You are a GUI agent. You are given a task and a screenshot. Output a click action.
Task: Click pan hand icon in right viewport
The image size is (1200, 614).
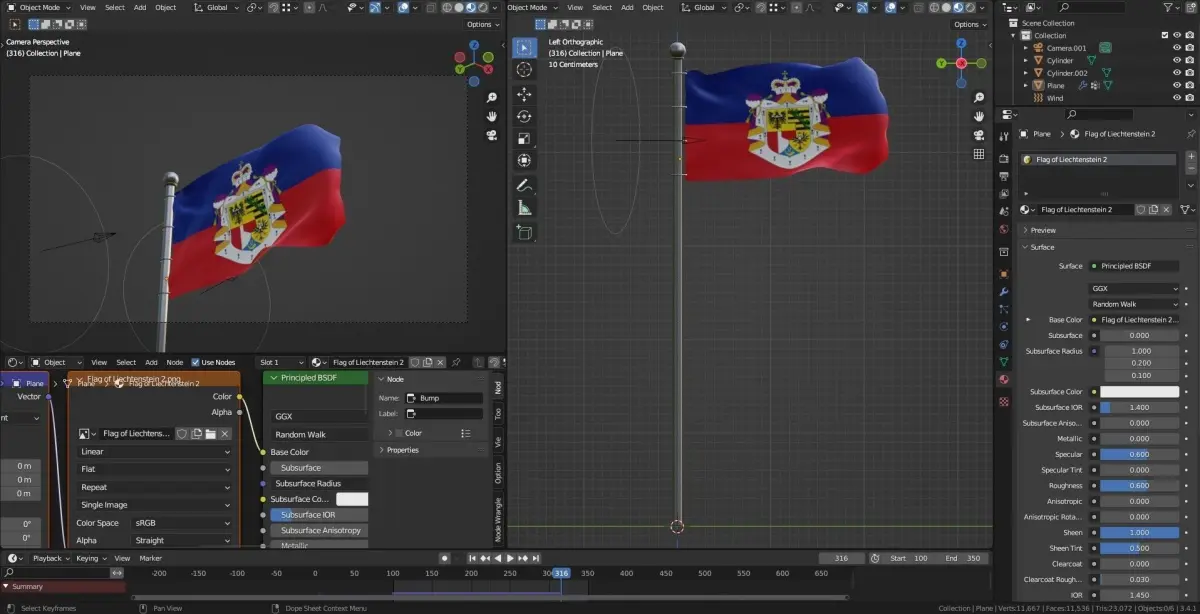point(979,116)
